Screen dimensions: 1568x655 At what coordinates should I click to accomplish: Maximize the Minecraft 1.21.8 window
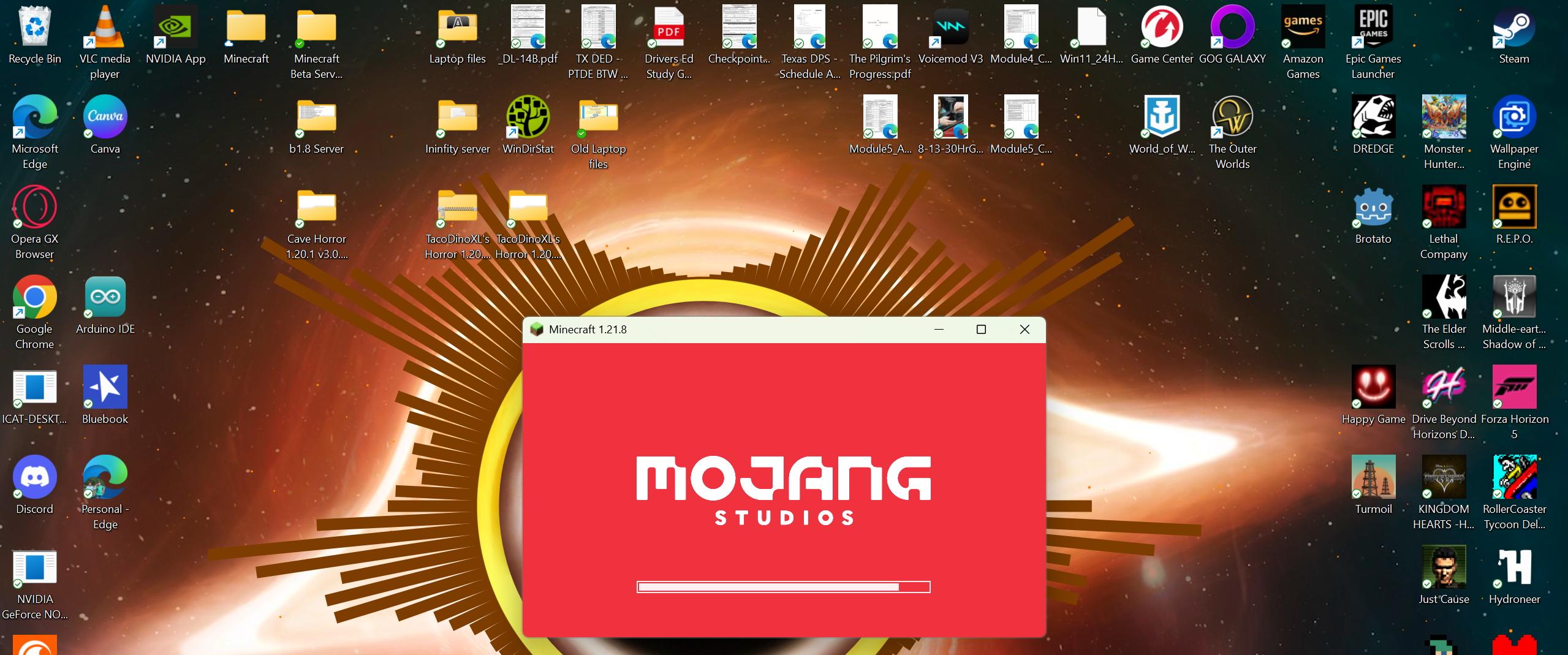(x=981, y=330)
